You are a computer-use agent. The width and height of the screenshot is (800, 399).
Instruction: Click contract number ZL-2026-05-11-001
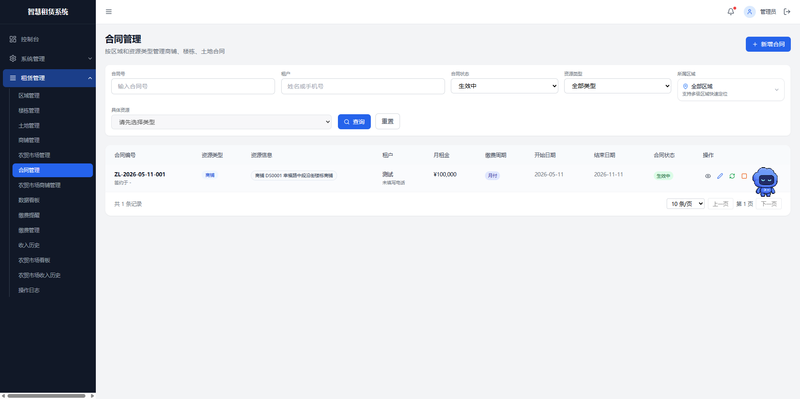click(140, 174)
